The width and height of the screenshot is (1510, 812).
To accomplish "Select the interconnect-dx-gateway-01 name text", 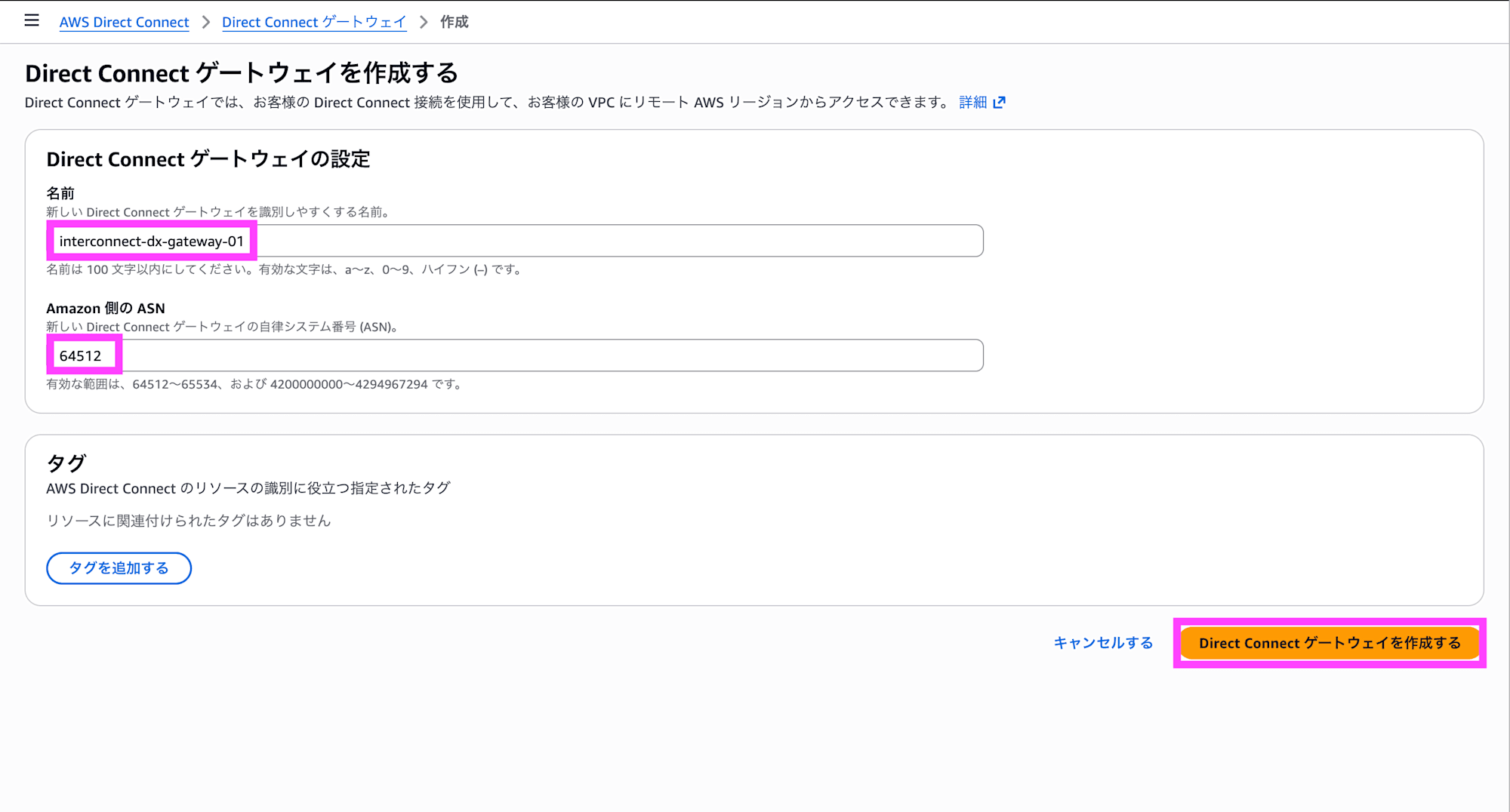I will [151, 241].
